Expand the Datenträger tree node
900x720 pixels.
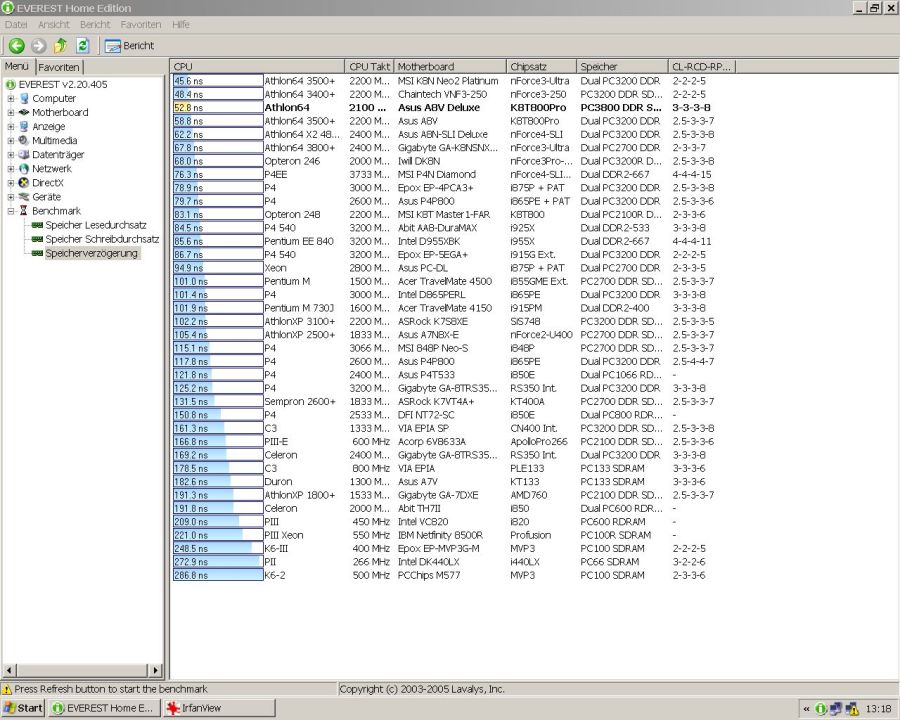coord(10,154)
